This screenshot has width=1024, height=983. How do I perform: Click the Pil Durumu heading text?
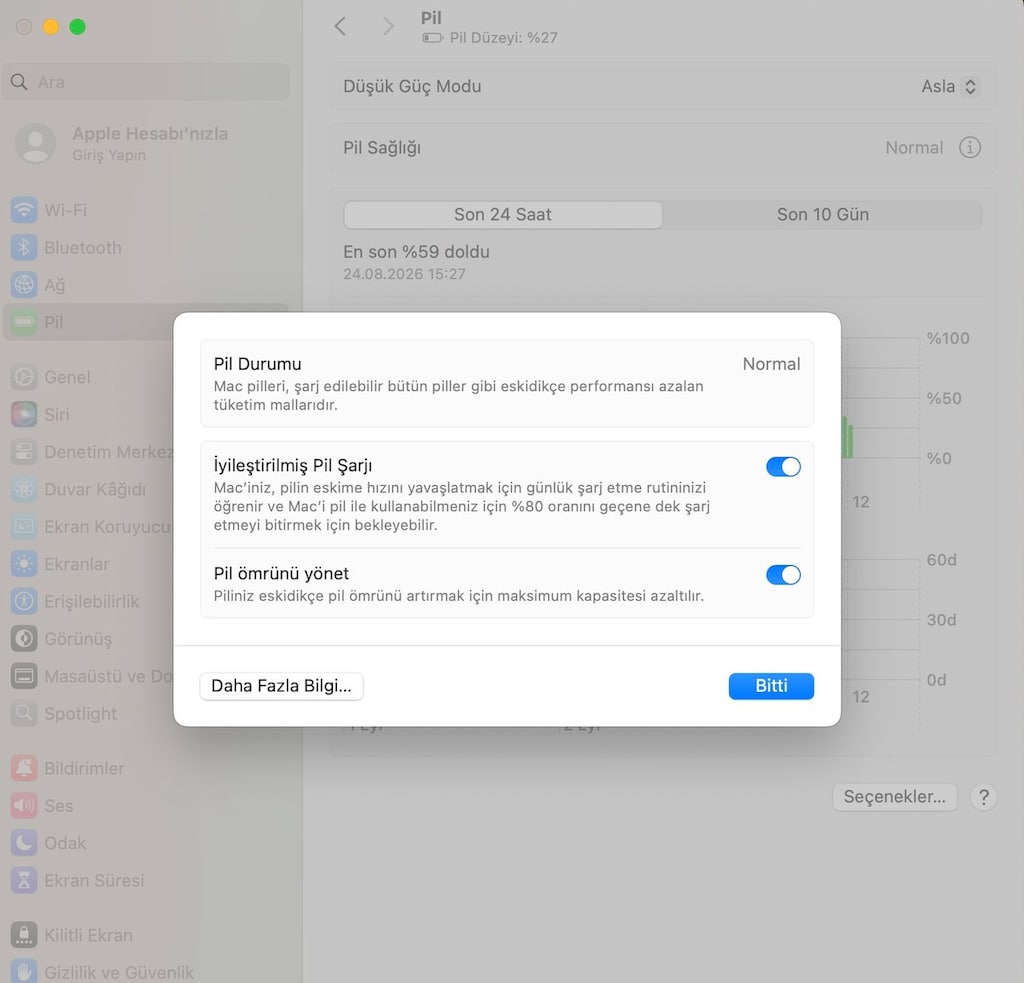click(x=257, y=364)
